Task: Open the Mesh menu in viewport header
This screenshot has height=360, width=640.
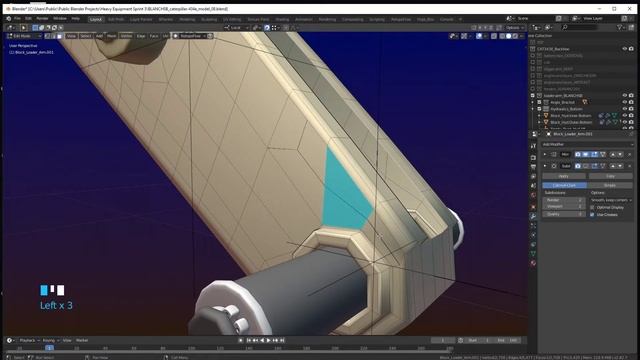Action: pyautogui.click(x=111, y=36)
